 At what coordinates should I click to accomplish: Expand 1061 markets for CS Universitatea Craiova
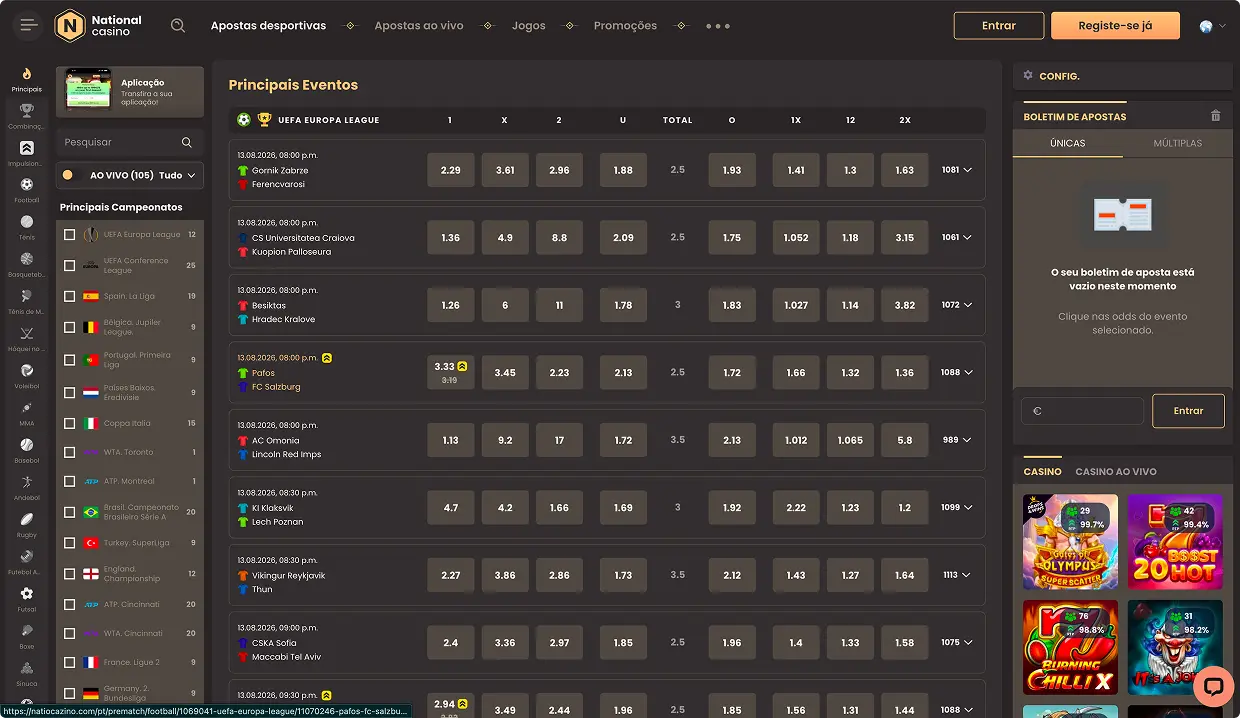[x=957, y=237]
